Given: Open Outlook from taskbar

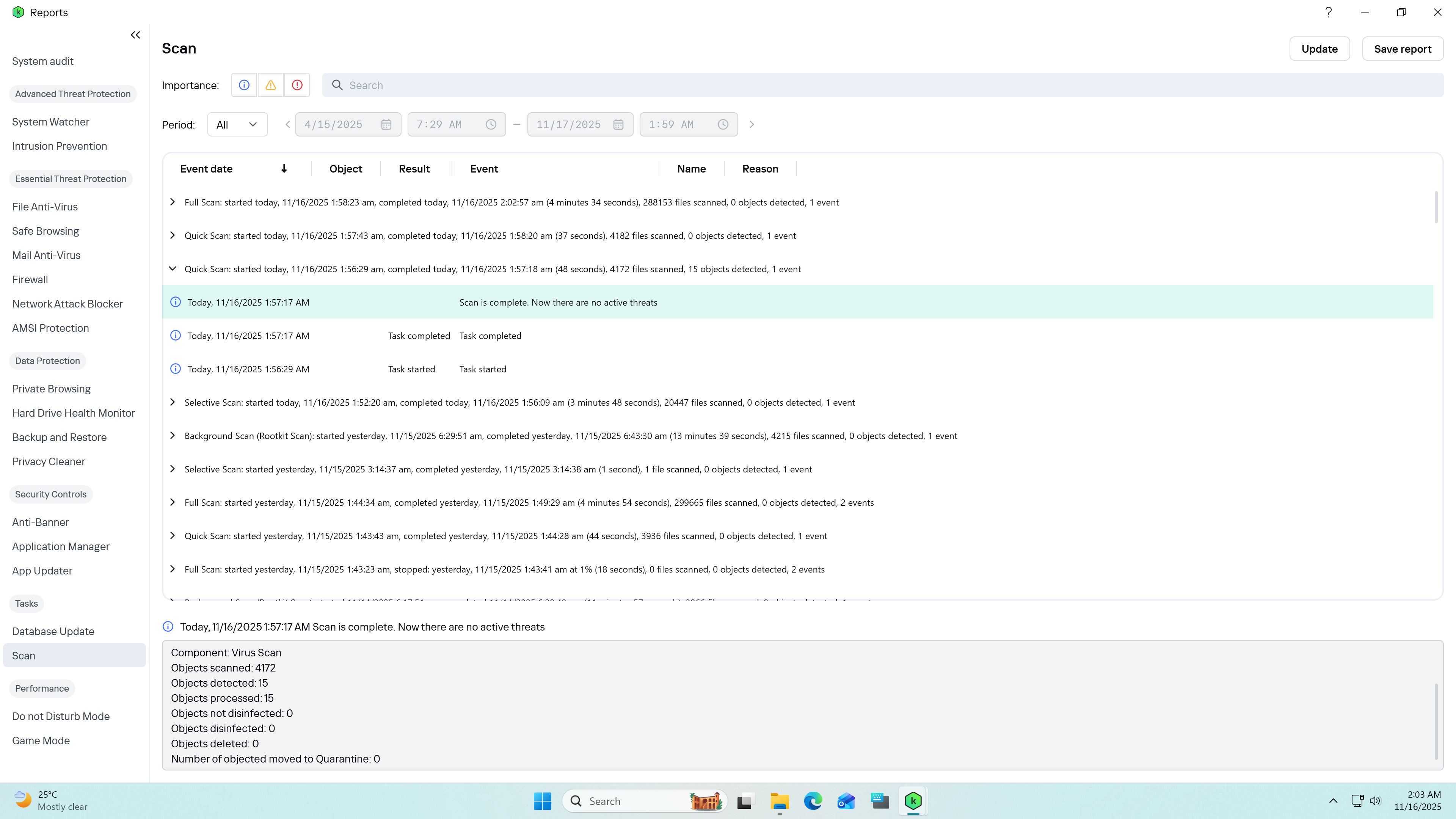Looking at the screenshot, I should coord(846,801).
